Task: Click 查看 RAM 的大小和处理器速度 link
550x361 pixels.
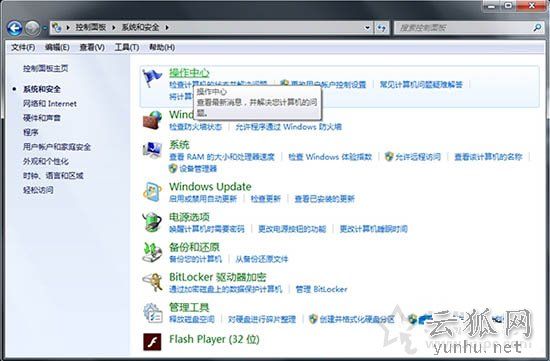Action: (222, 157)
